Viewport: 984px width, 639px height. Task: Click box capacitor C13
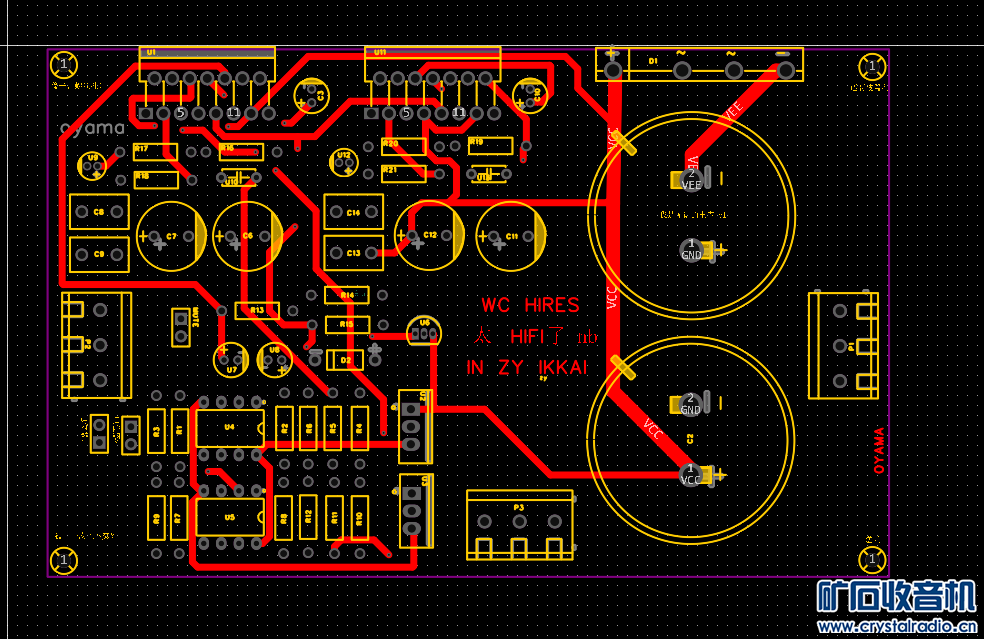[x=353, y=253]
